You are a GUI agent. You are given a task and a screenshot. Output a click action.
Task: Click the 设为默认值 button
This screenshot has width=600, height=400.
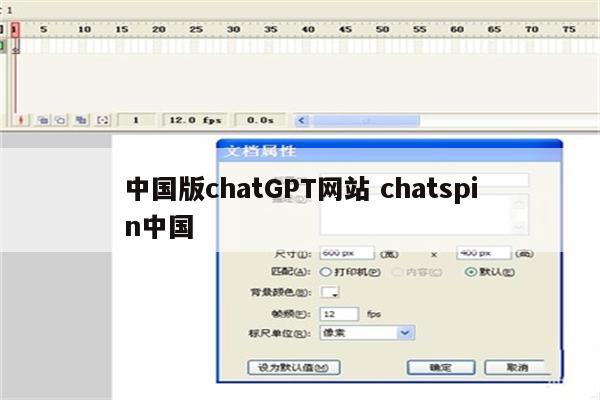pos(293,367)
